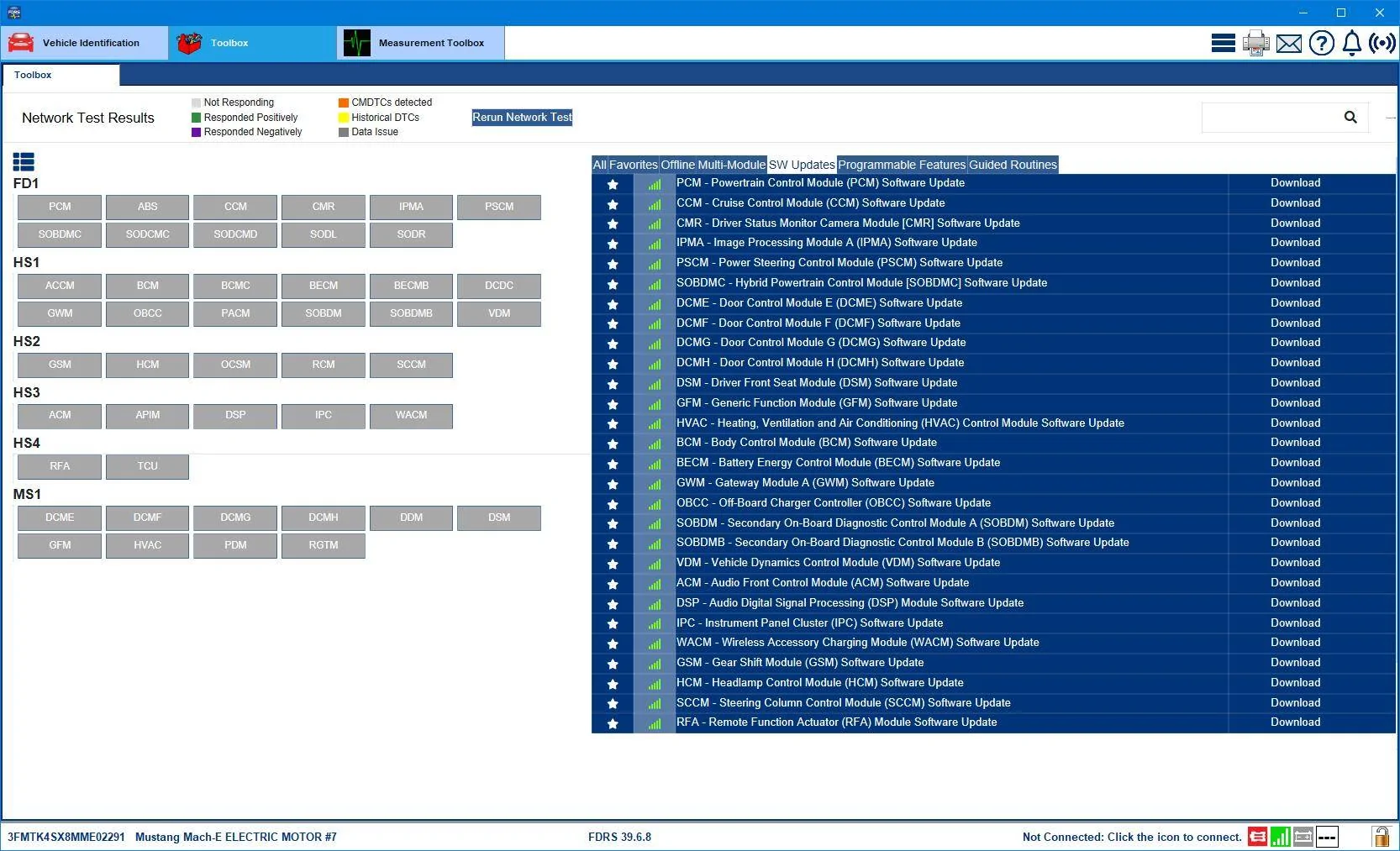Click the signal bars icon in PCM row
This screenshot has width=1400, height=851.
click(x=654, y=184)
